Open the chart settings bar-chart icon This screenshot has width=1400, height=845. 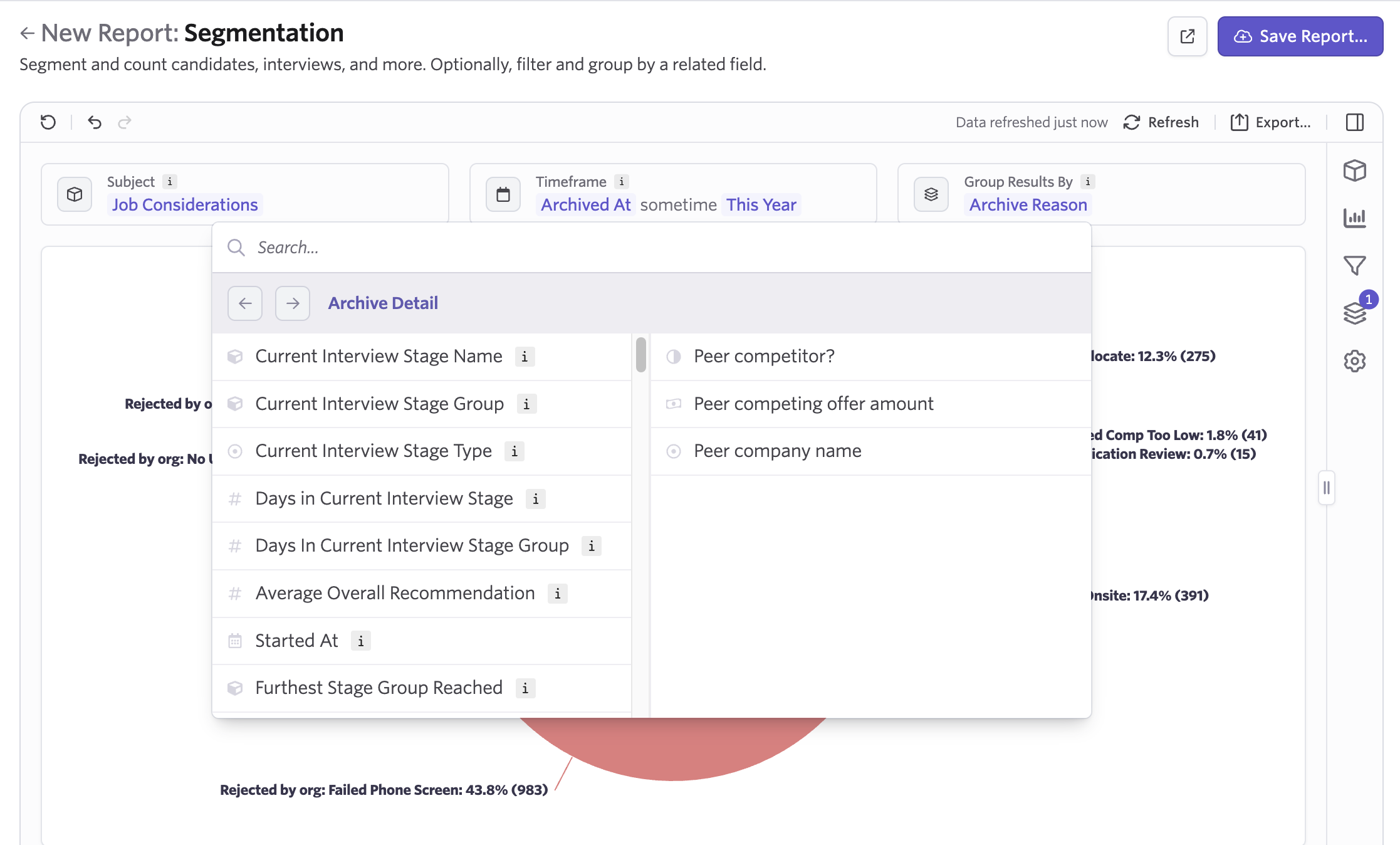point(1354,218)
